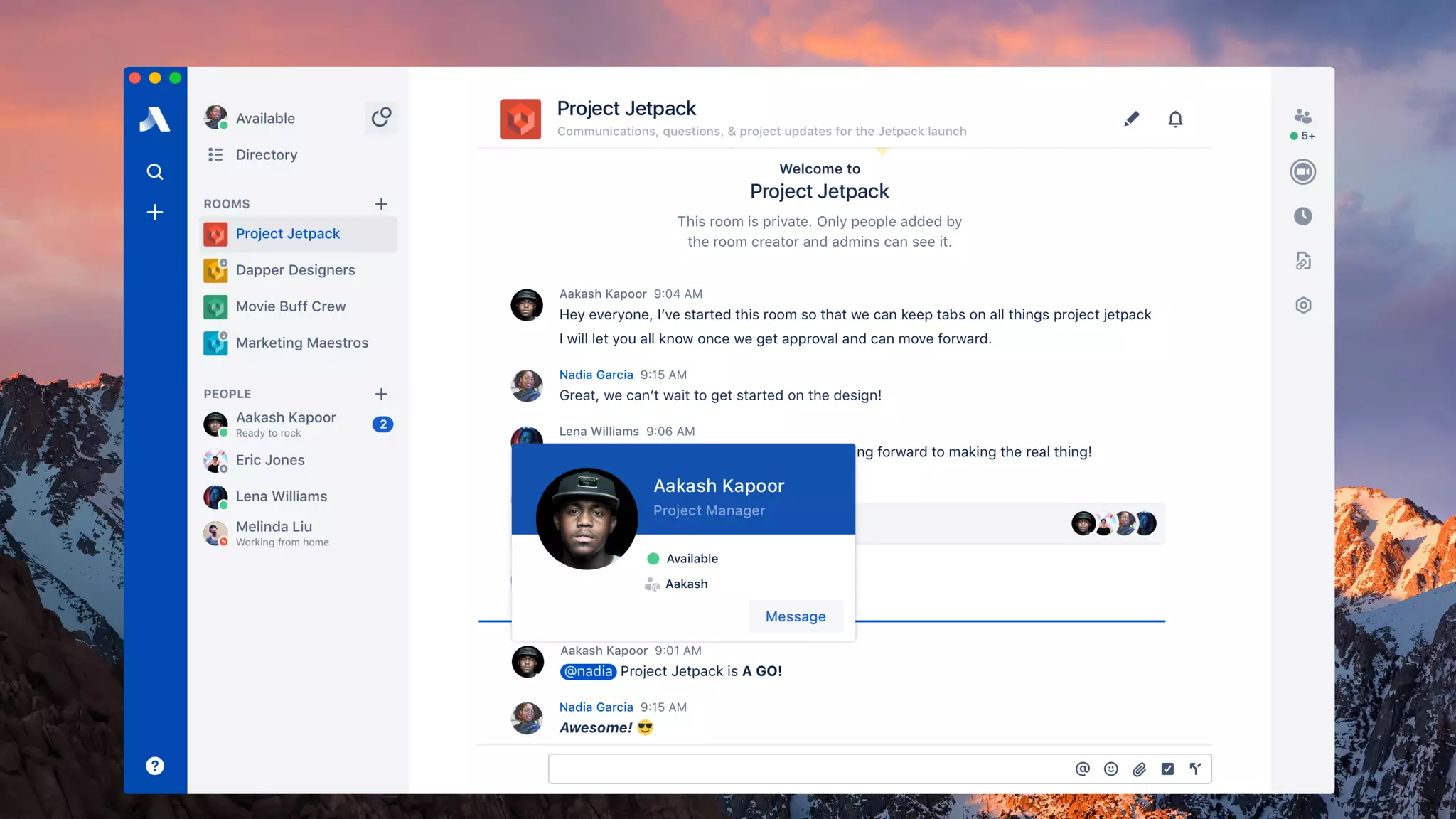1456x819 pixels.
Task: Open the emoji picker in message box
Action: point(1110,769)
